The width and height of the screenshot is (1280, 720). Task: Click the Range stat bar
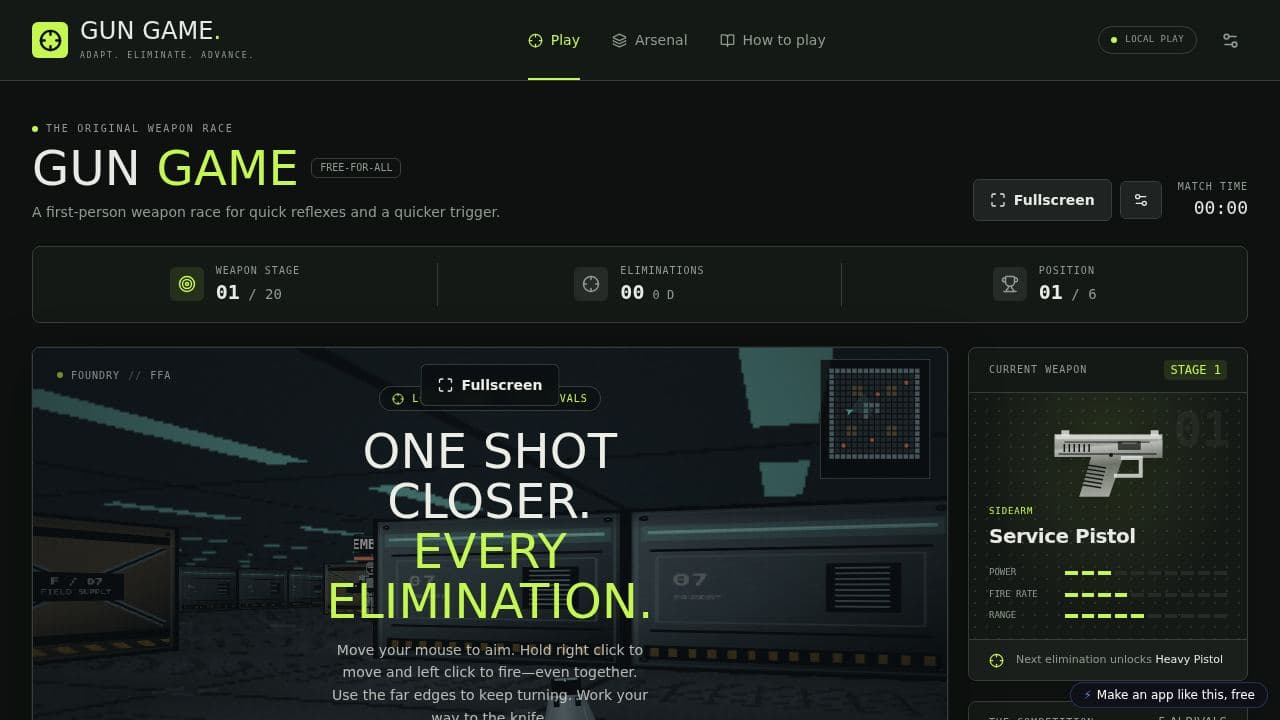(x=1146, y=616)
